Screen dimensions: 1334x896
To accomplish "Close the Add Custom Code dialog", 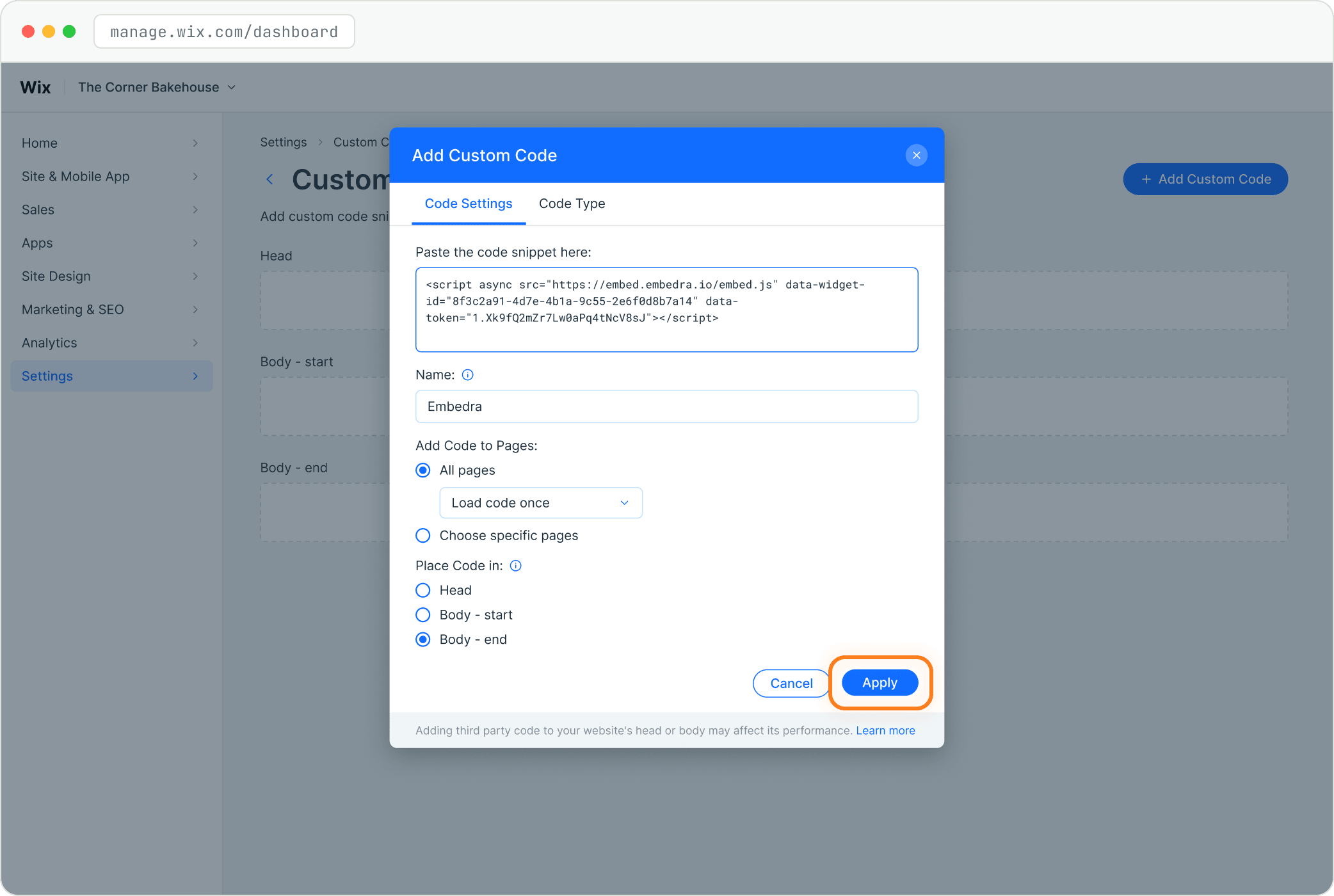I will (x=916, y=156).
